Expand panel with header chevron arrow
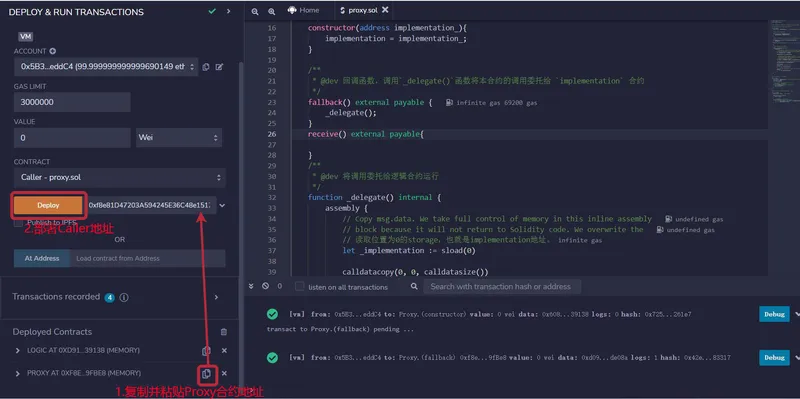The image size is (800, 399). [x=229, y=11]
